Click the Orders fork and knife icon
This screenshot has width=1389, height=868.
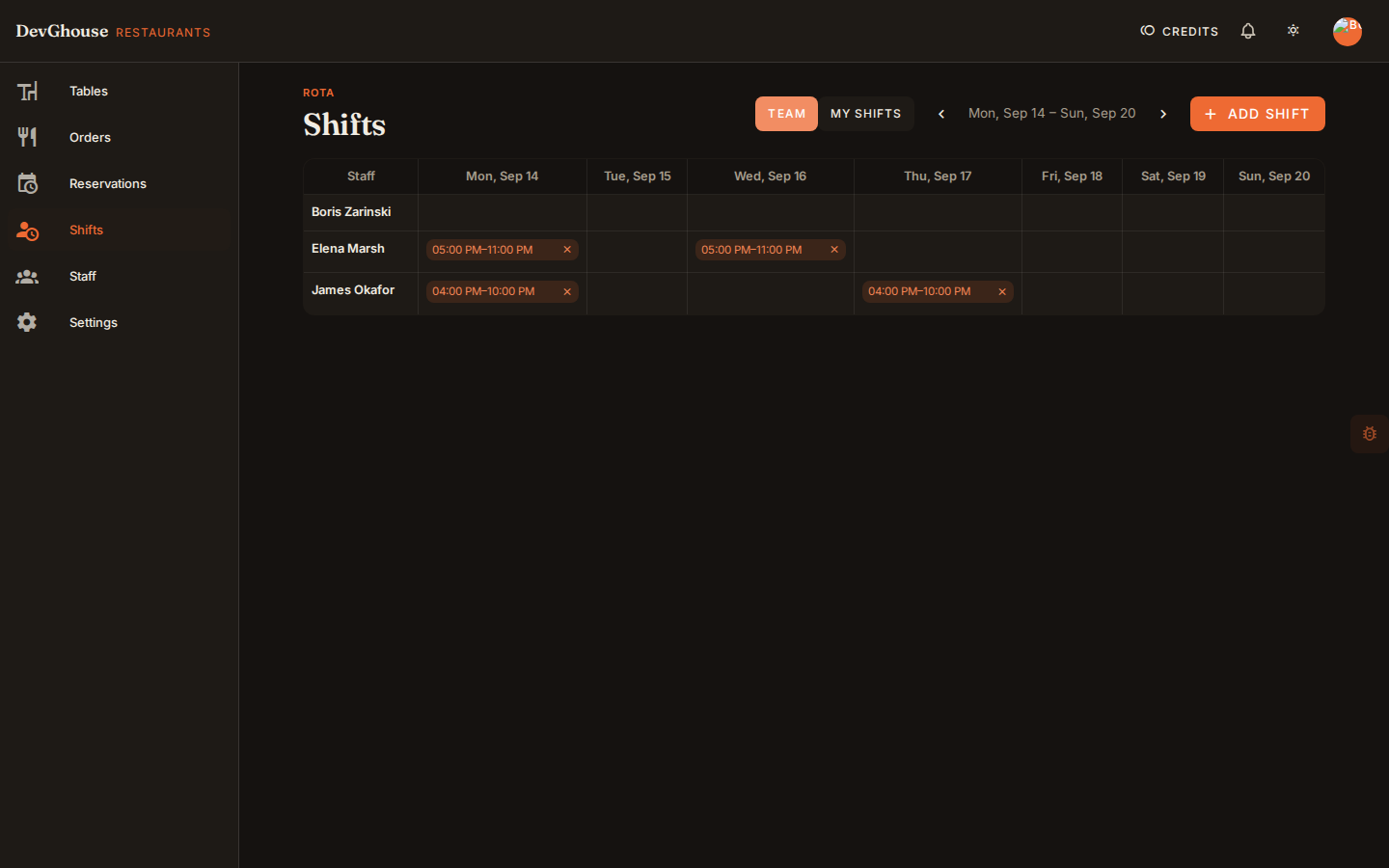point(27,137)
